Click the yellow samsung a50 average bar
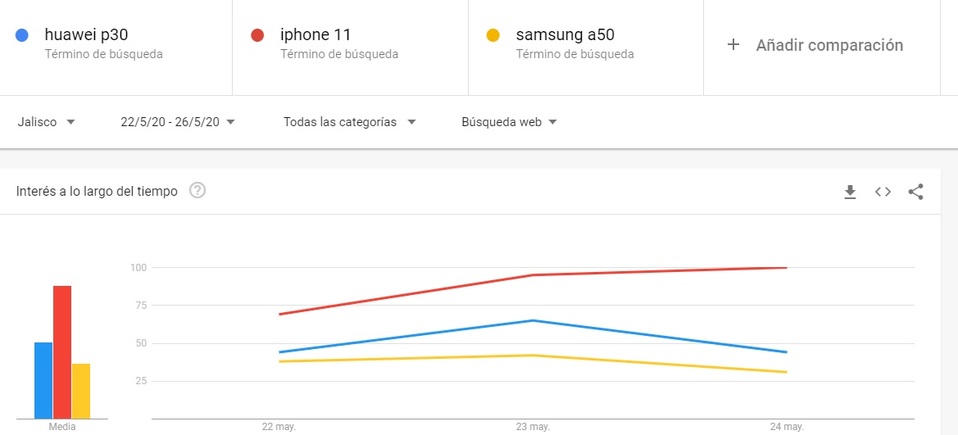 click(81, 391)
